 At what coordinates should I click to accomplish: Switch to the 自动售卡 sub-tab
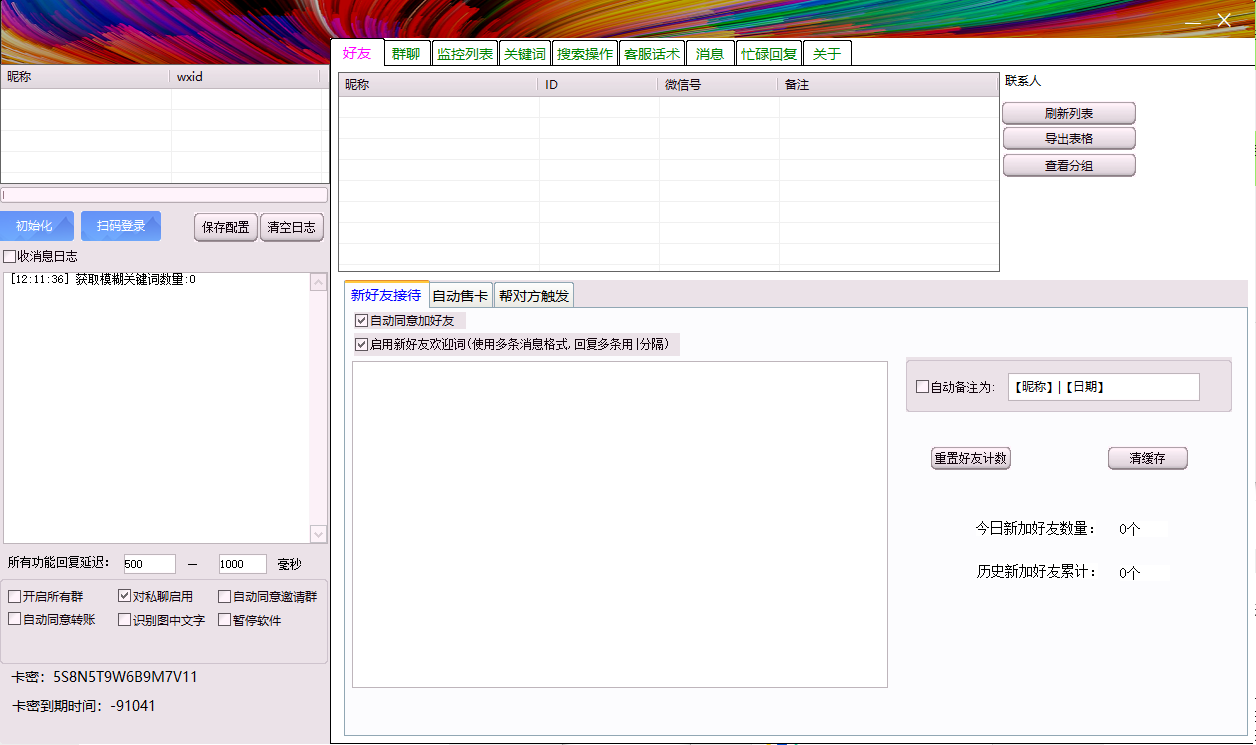(x=460, y=295)
